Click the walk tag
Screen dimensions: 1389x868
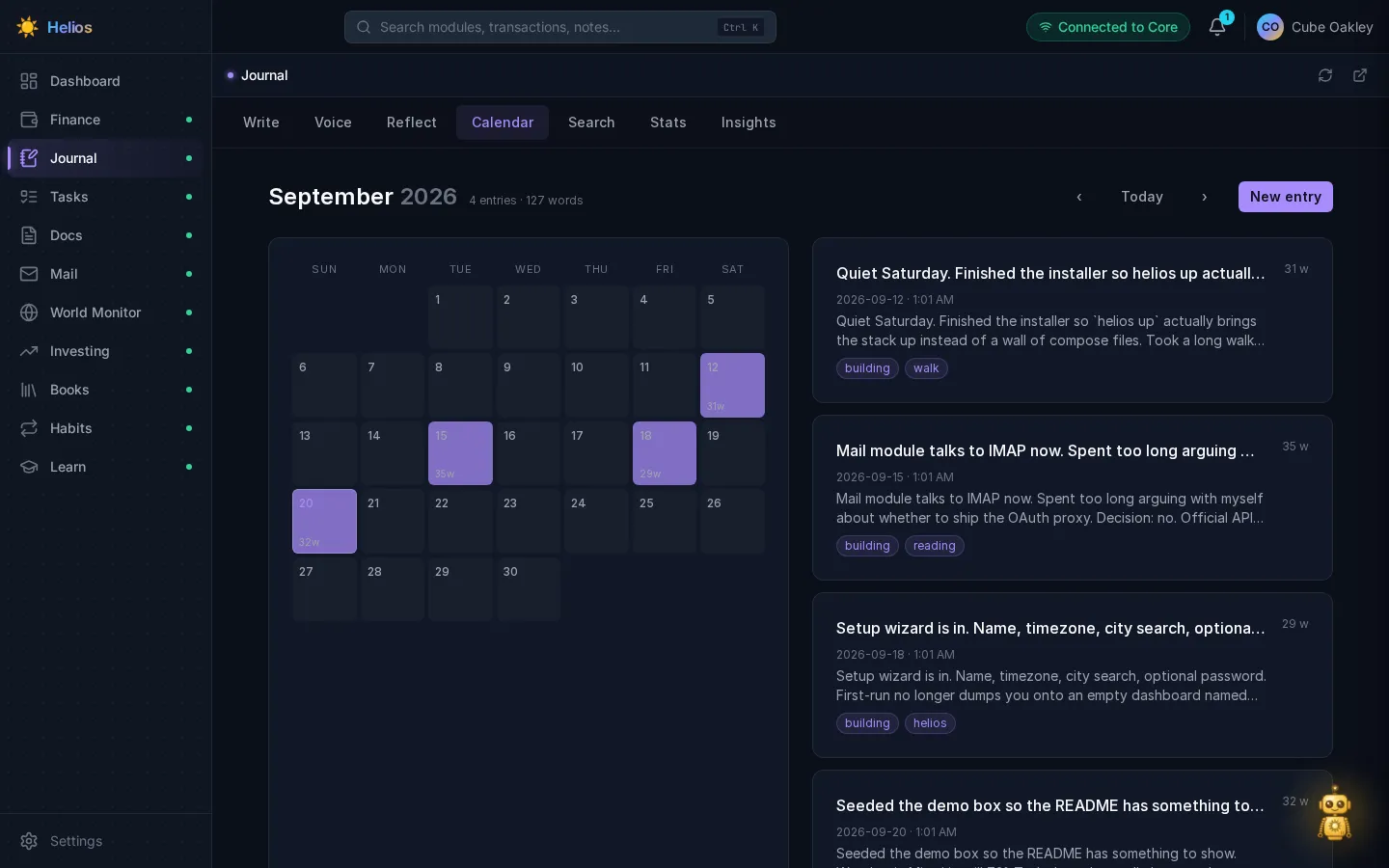click(926, 368)
